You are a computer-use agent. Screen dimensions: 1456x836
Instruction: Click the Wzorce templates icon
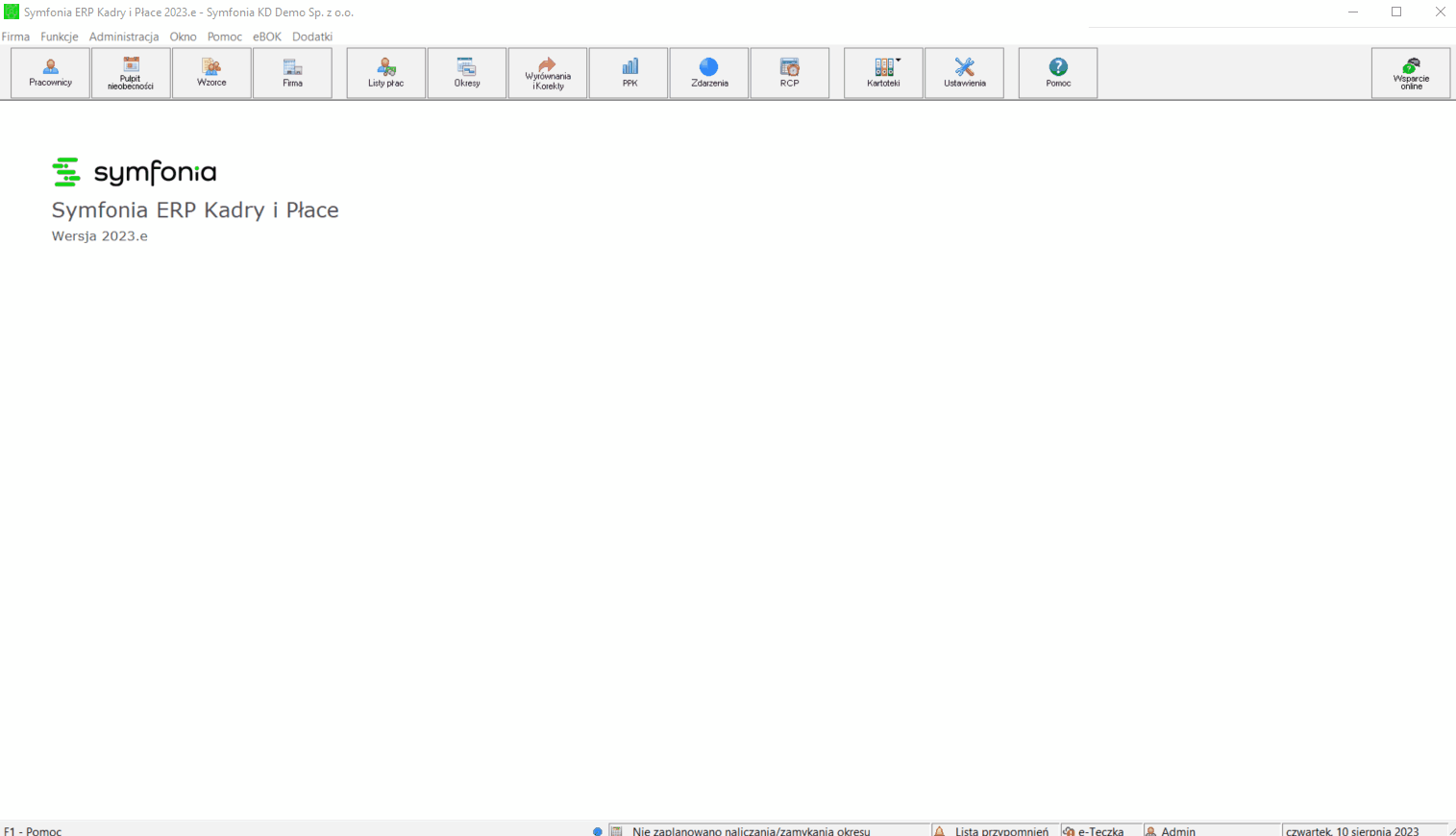[x=211, y=73]
